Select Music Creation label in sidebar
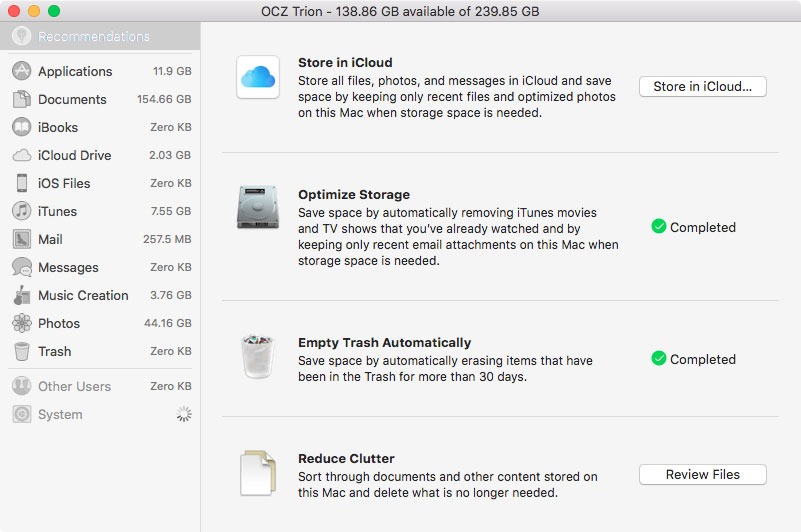This screenshot has height=532, width=801. coord(83,295)
